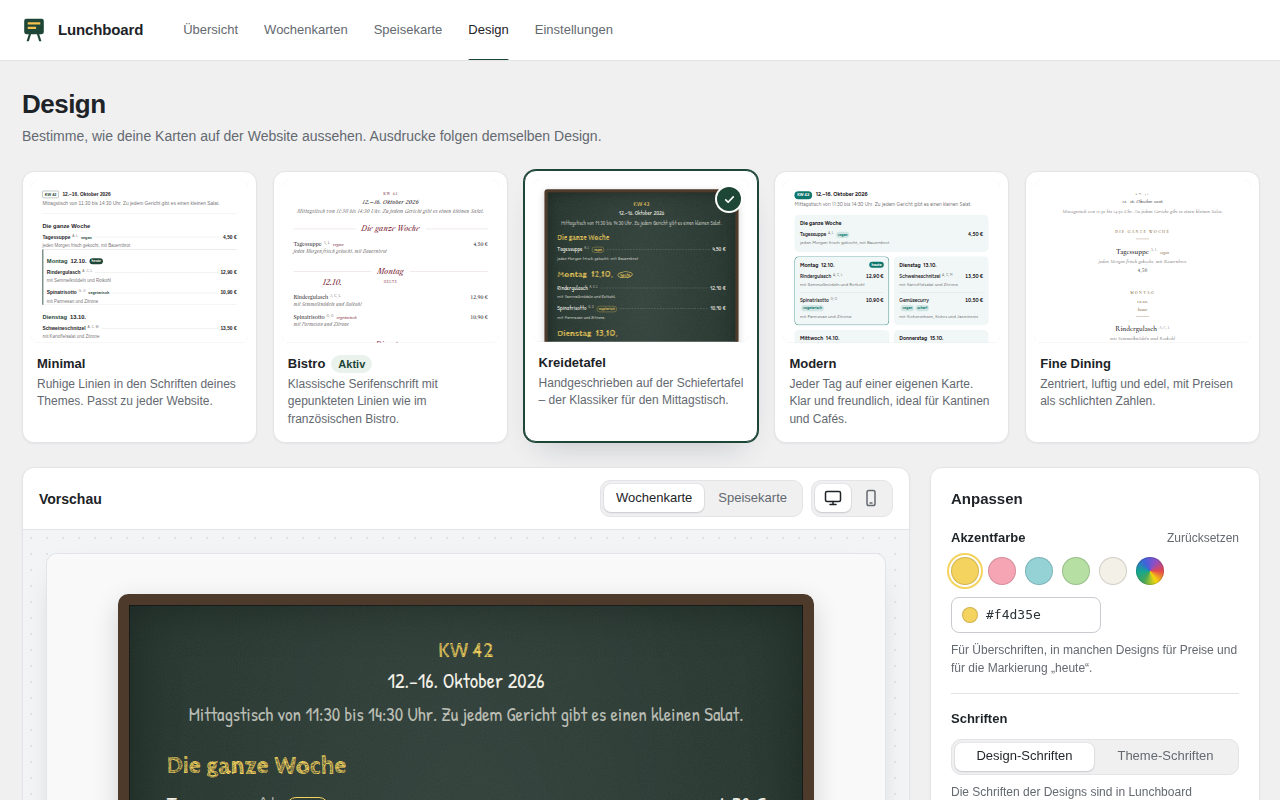Select the Fine Dining design card
Viewport: 1280px width, 800px height.
[x=1142, y=307]
